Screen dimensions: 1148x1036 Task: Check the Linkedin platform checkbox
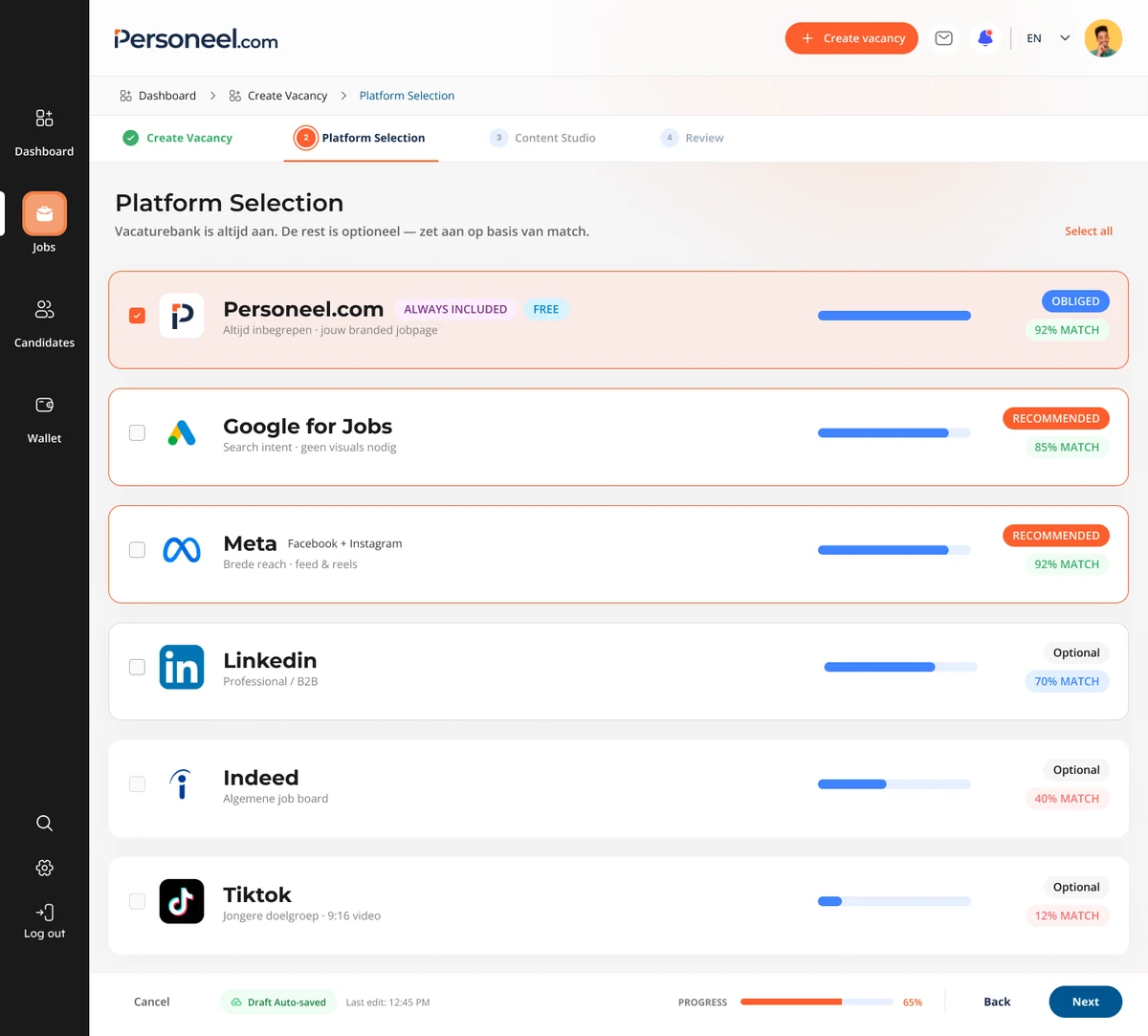click(137, 667)
